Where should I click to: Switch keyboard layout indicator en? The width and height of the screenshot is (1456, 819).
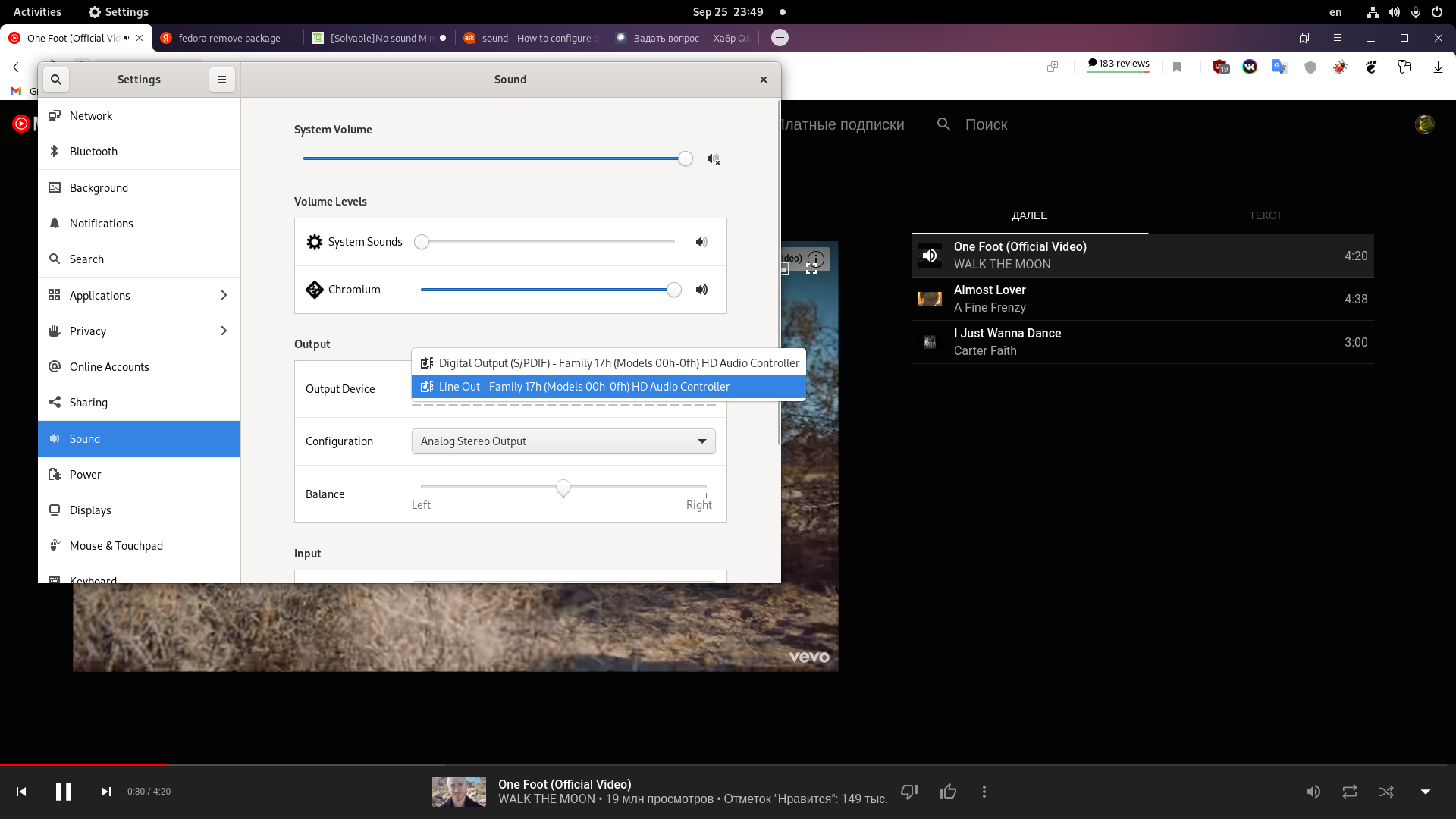[x=1335, y=12]
